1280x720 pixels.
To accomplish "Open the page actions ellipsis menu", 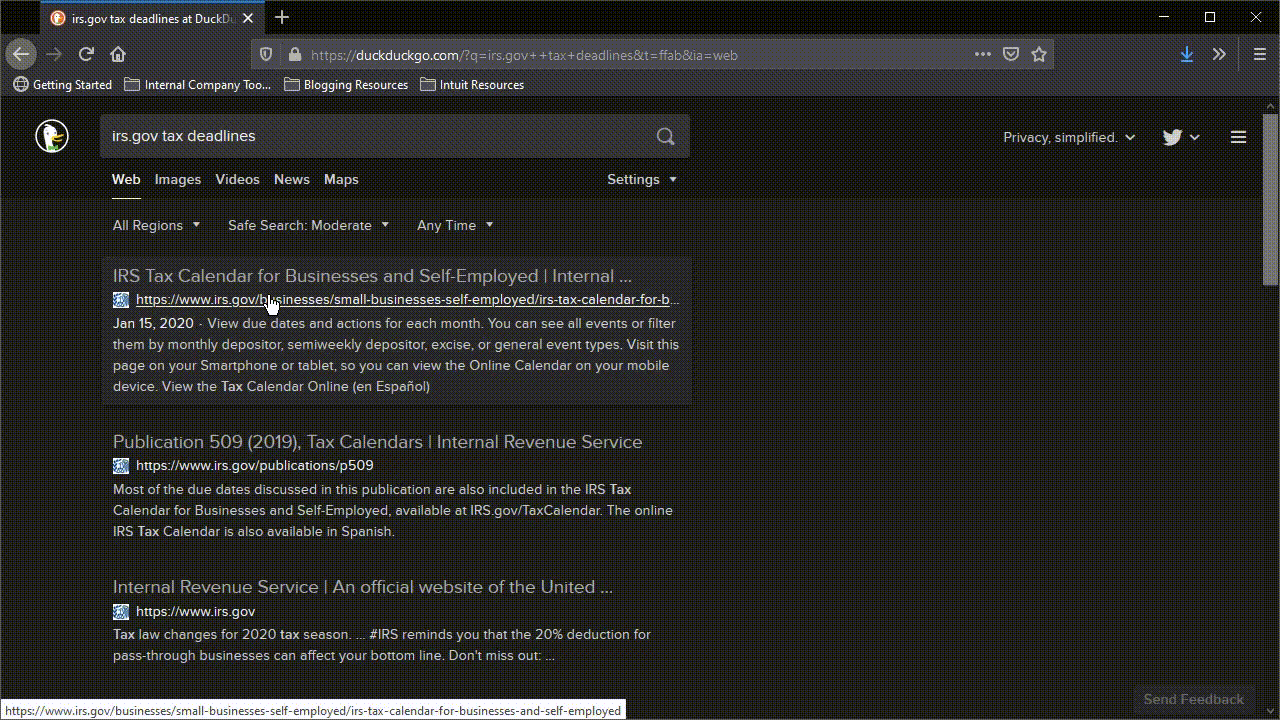I will (x=983, y=55).
